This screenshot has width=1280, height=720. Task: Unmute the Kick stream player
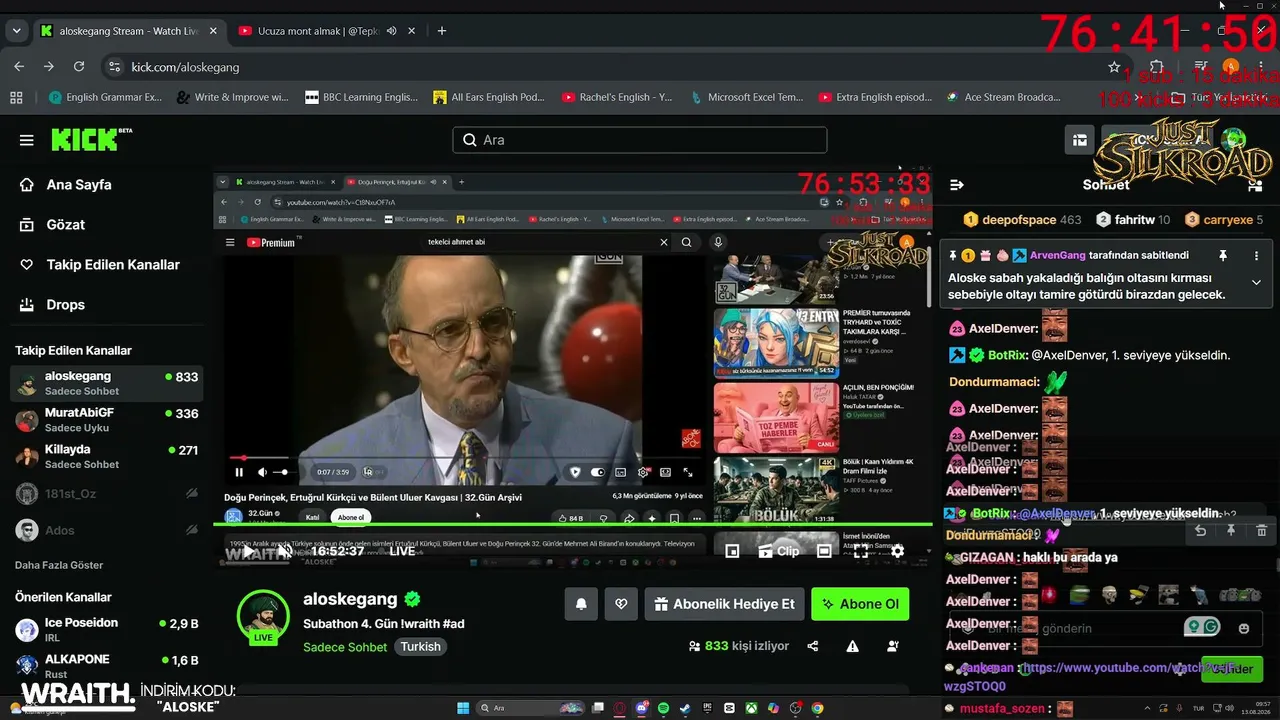(285, 551)
